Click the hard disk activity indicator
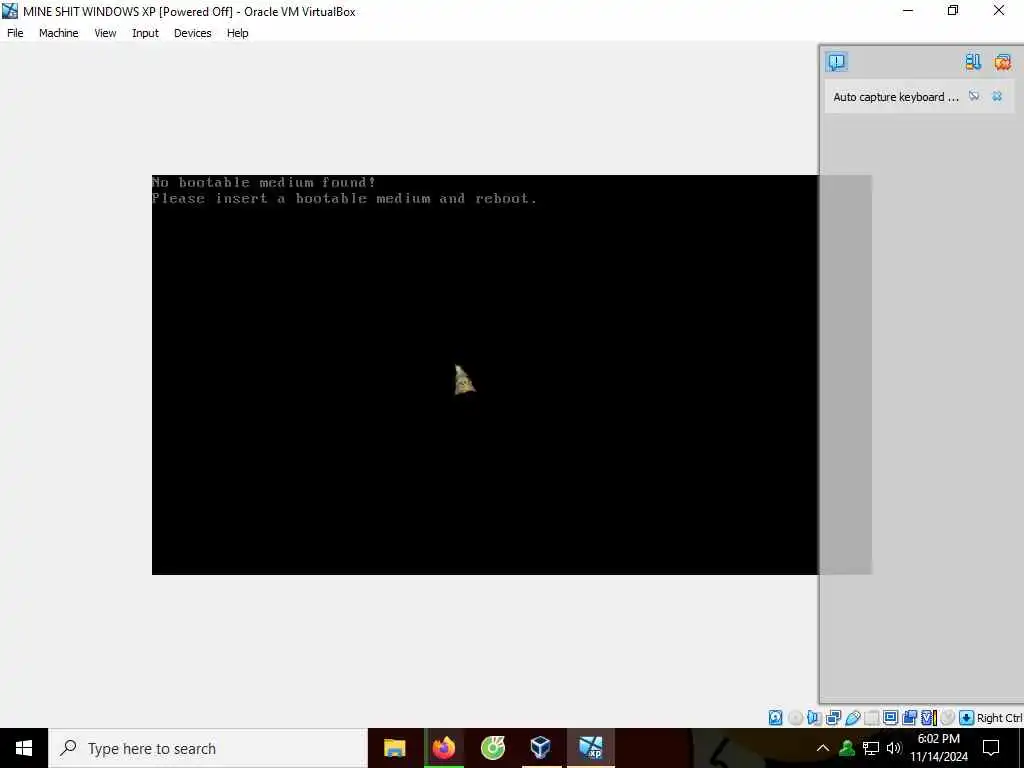This screenshot has width=1024, height=768. point(775,718)
